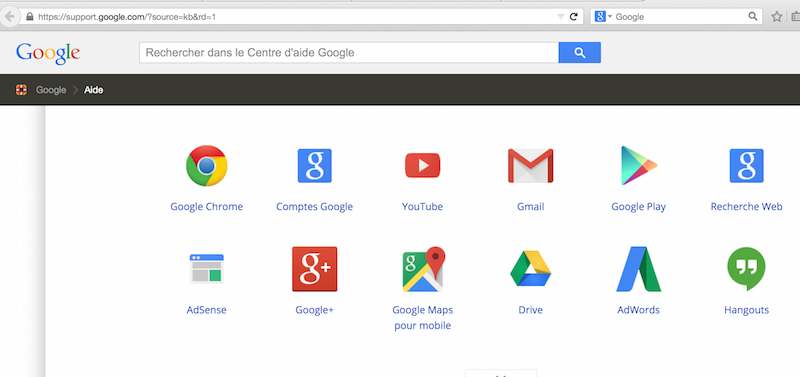Open the Google Chrome help icon

tap(207, 166)
